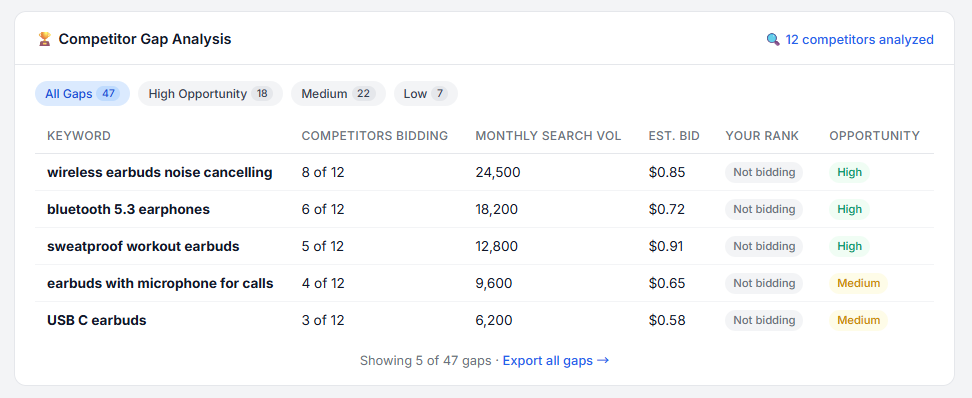Click Medium badge for USB C earbuds row
This screenshot has height=398, width=972.
coord(859,321)
